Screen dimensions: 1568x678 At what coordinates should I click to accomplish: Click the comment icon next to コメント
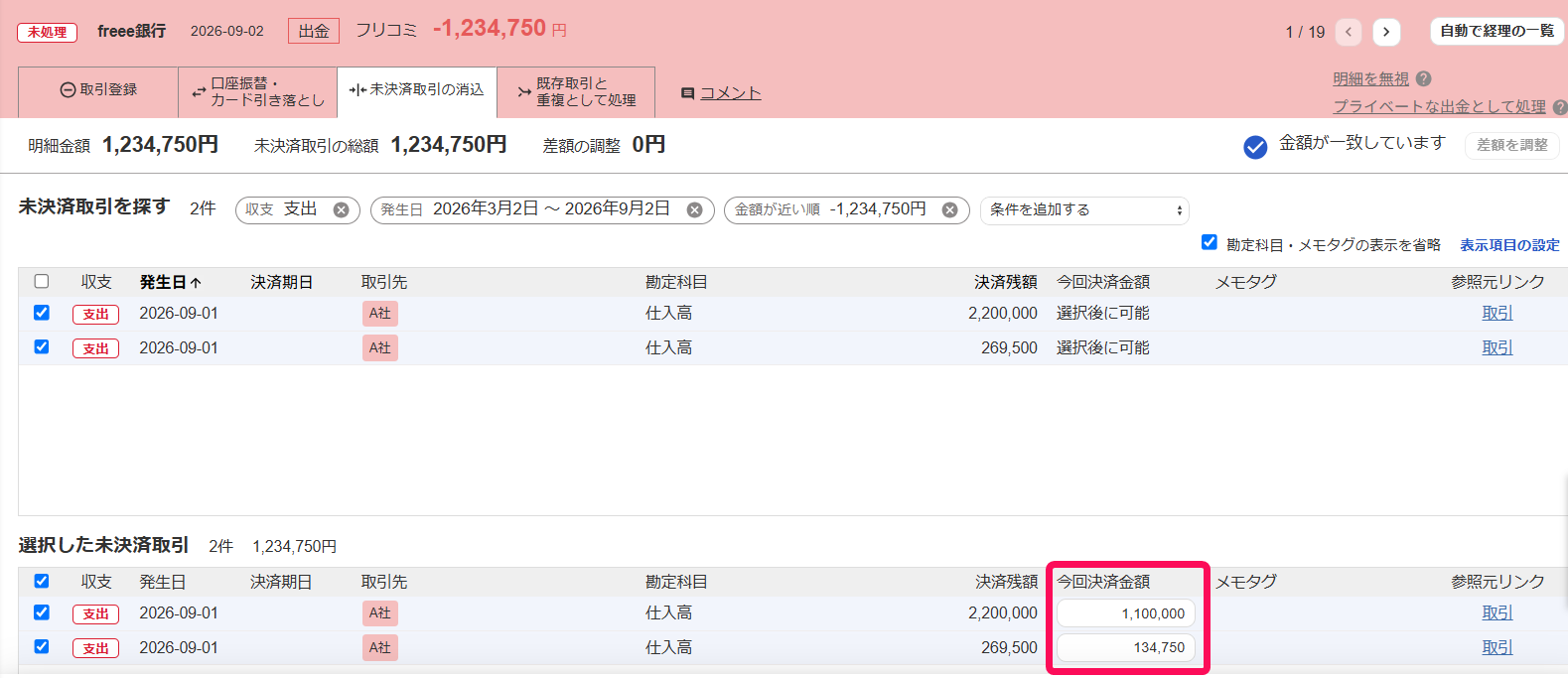point(687,93)
